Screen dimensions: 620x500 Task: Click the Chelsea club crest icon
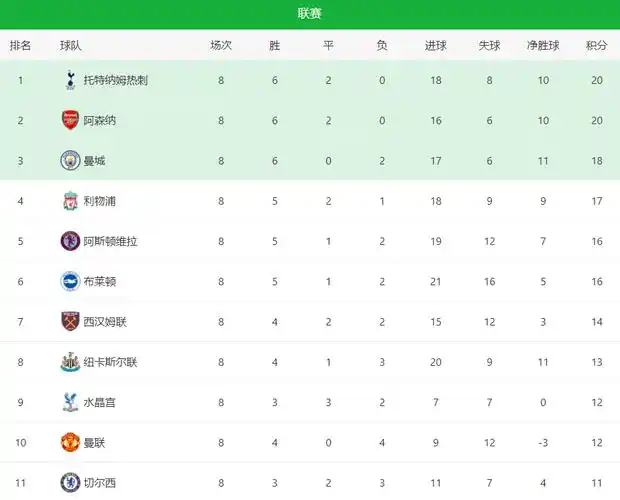coord(69,482)
